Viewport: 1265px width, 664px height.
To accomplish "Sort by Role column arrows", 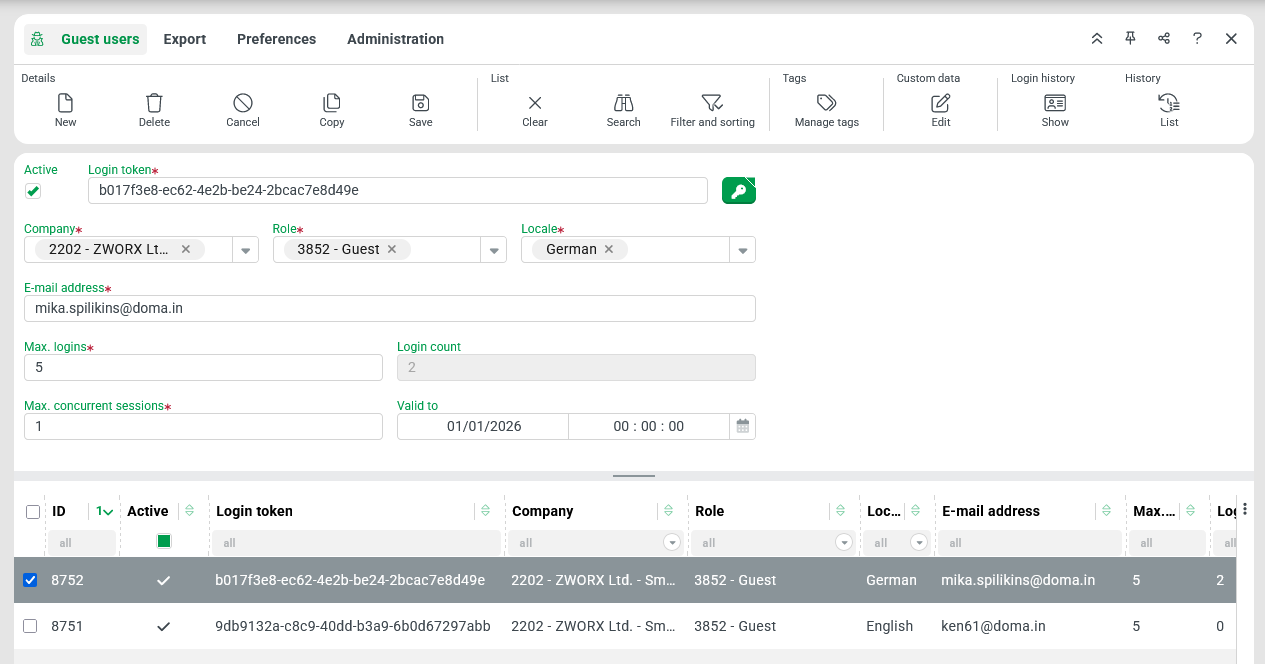I will coord(841,511).
